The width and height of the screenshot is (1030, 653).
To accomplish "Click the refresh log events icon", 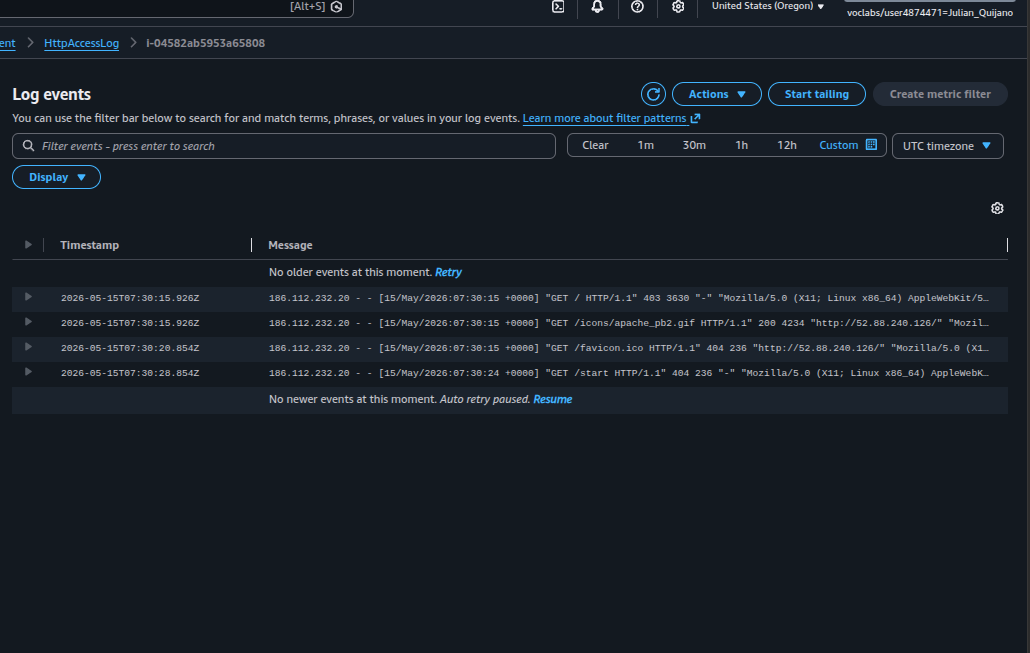I will click(653, 94).
